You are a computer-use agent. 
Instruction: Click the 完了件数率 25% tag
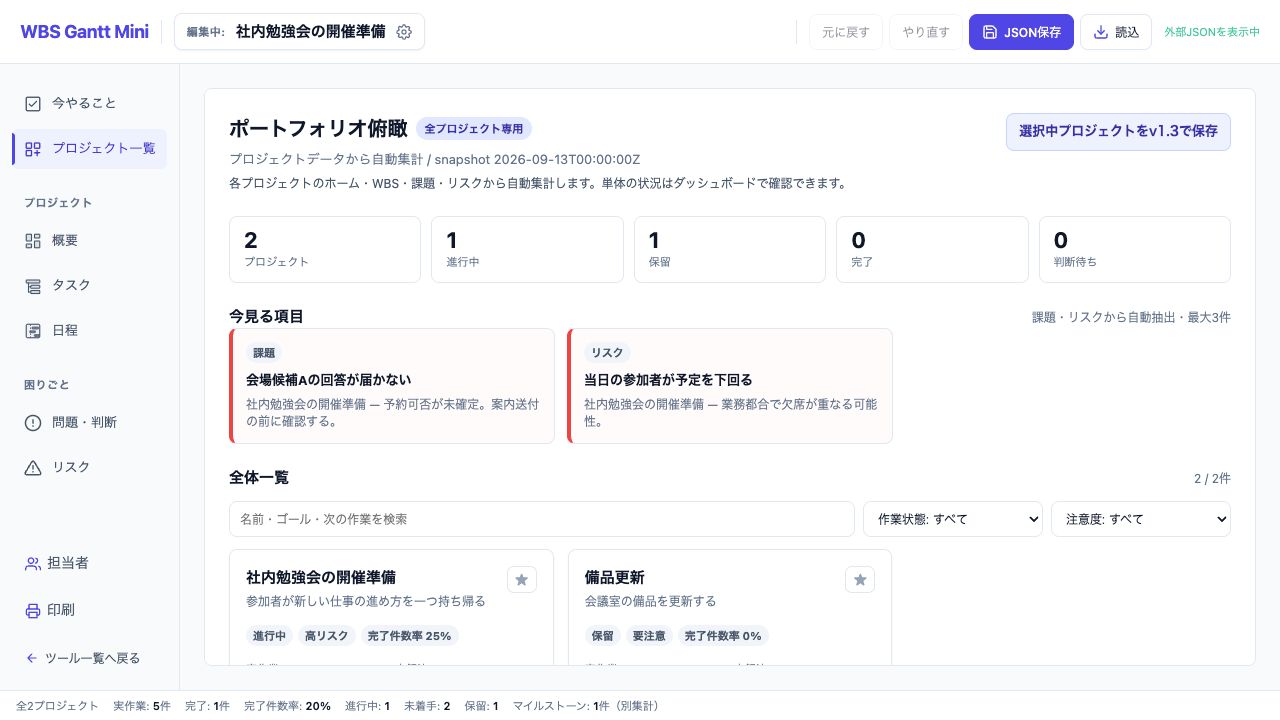[410, 636]
